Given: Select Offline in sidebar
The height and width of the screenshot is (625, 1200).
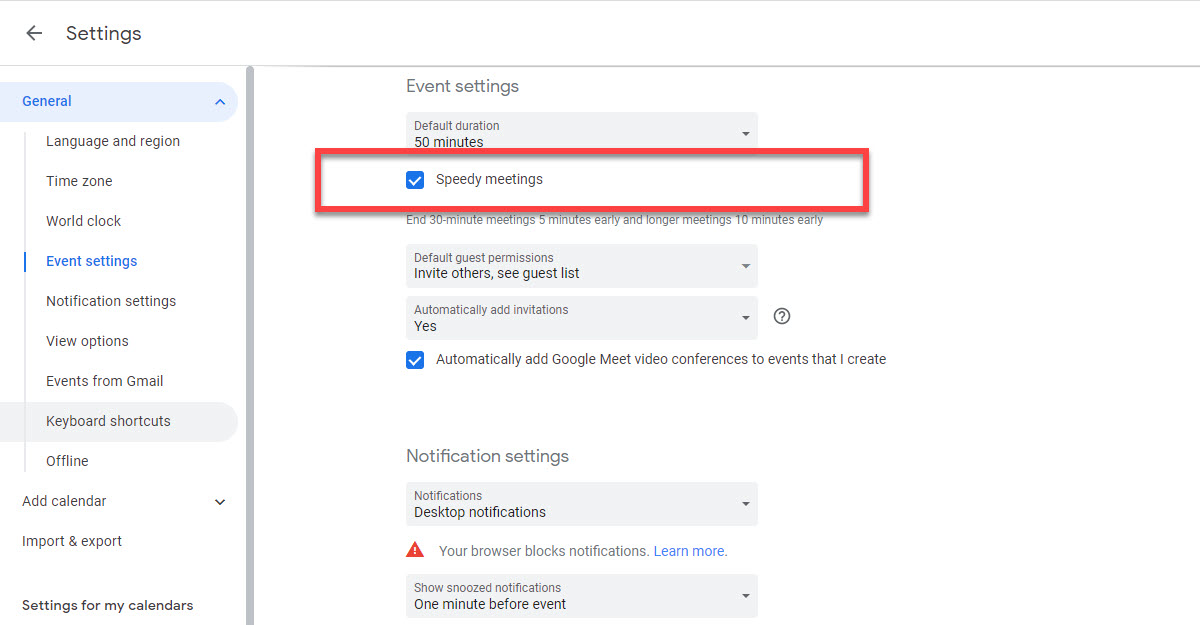Looking at the screenshot, I should (x=67, y=461).
